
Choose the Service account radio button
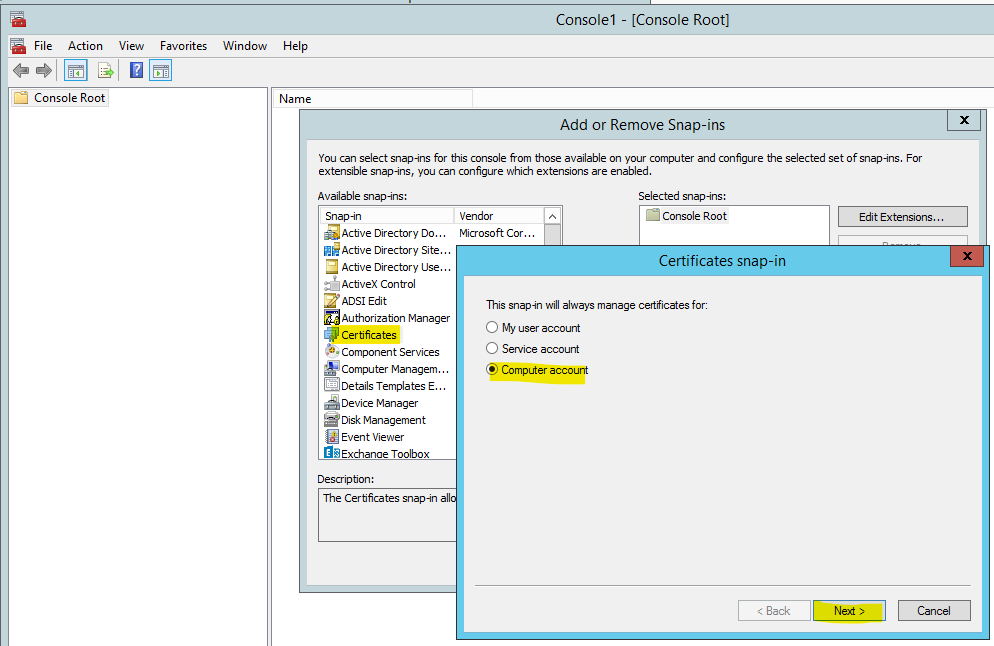[x=491, y=349]
